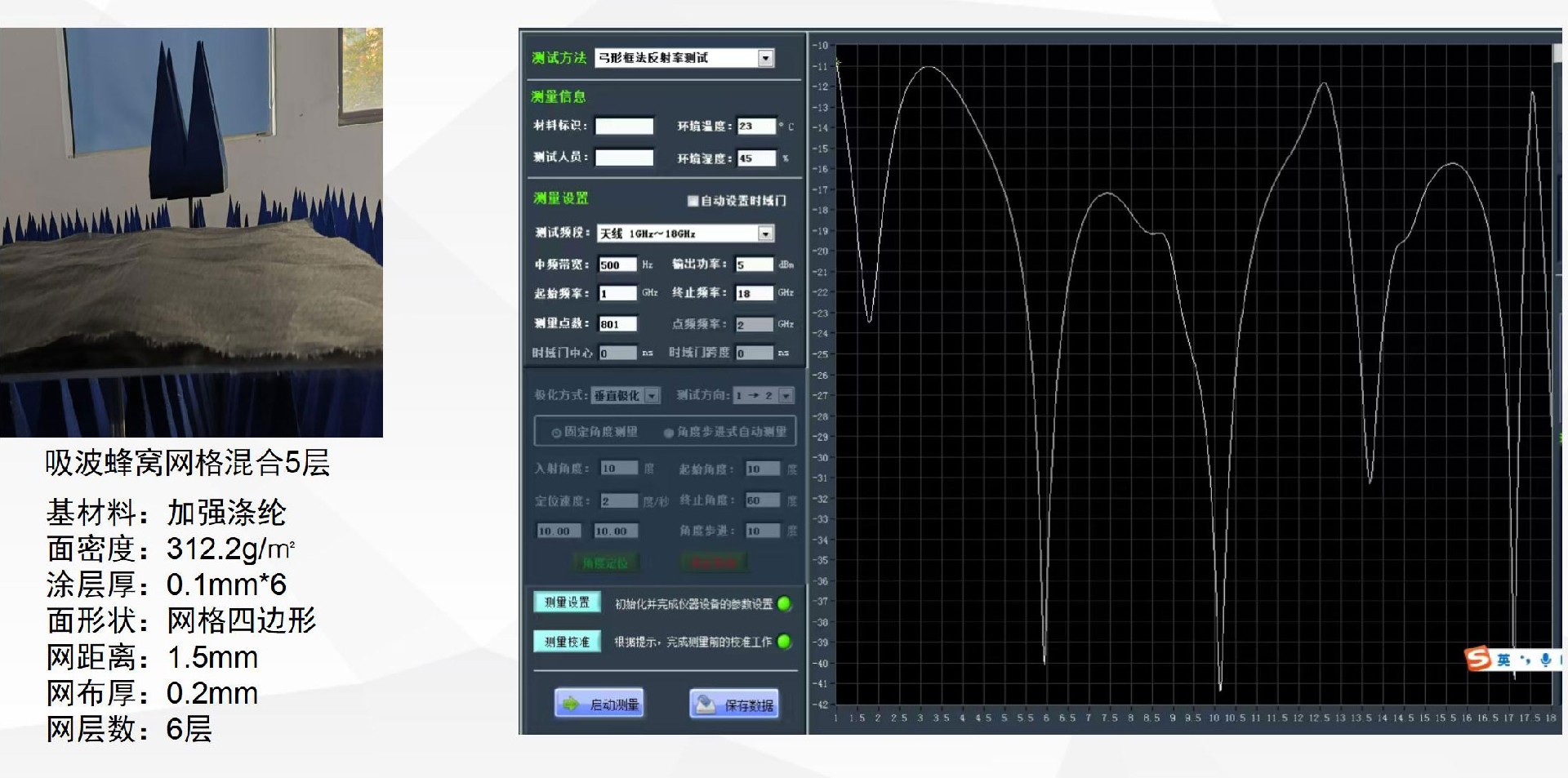The width and height of the screenshot is (1568, 778).
Task: Select the 角度步进式自动测量 radio option
Action: coord(668,433)
